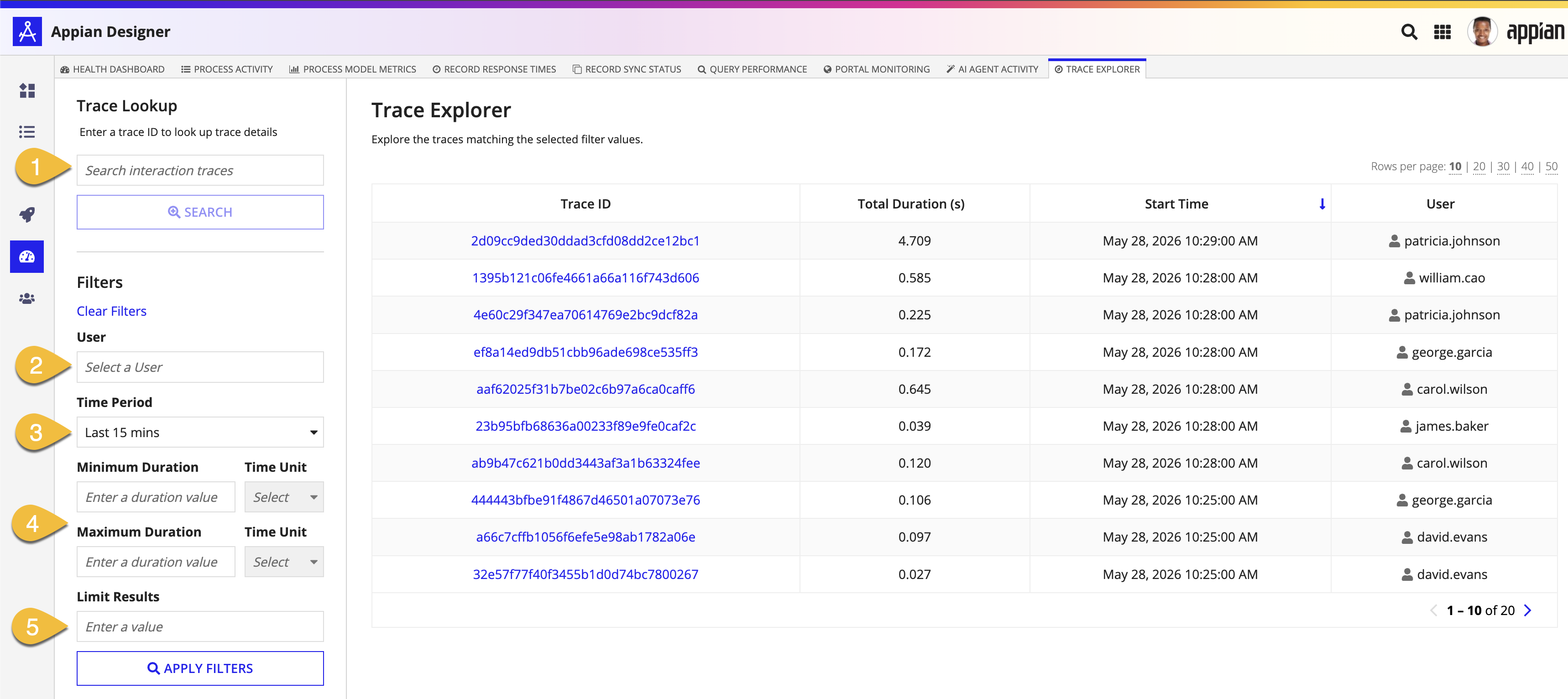The width and height of the screenshot is (1568, 699).
Task: Click the Search button under Trace Lookup
Action: [x=200, y=212]
